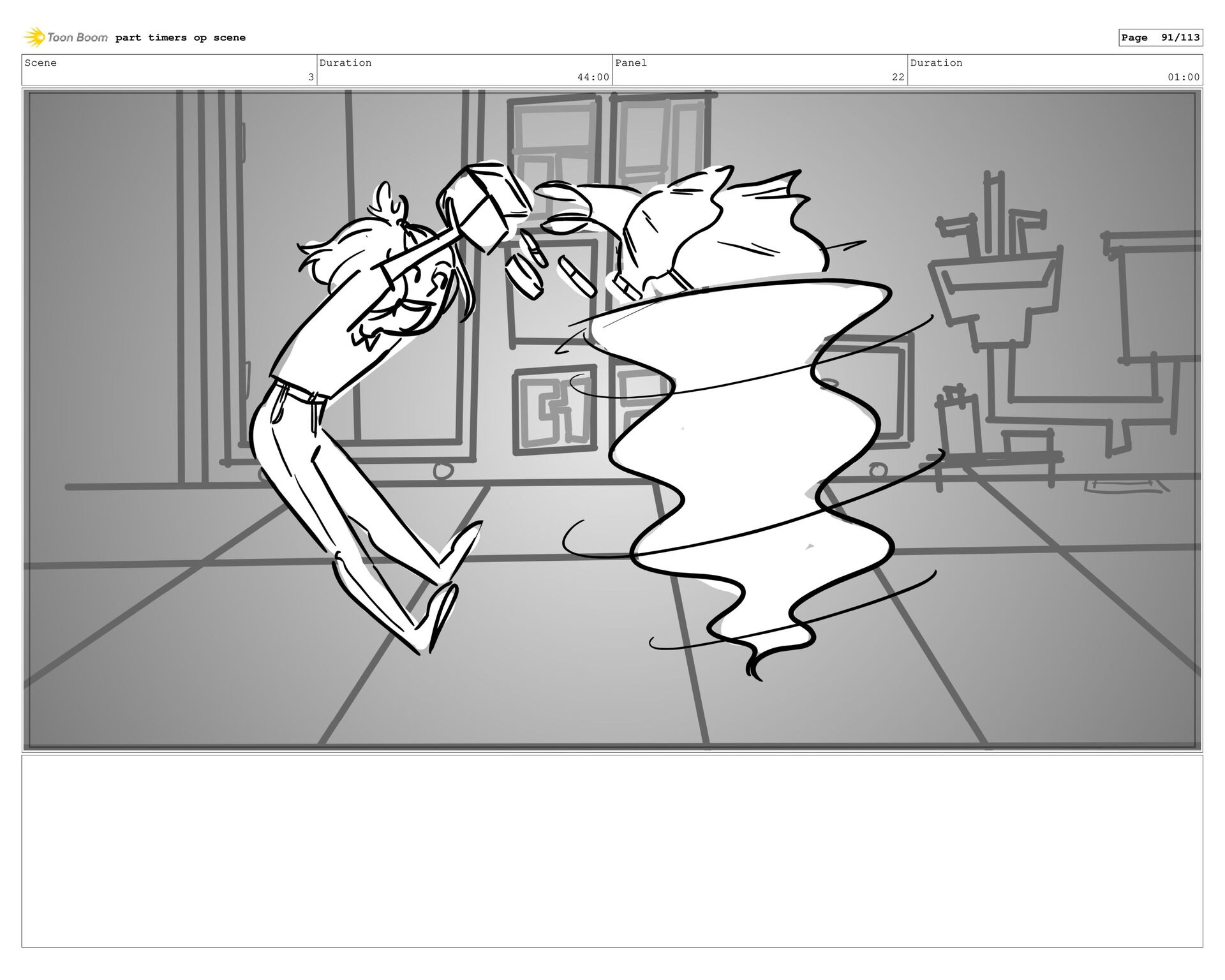1225x980 pixels.
Task: Select the 'part timers op scene' title text
Action: 181,38
